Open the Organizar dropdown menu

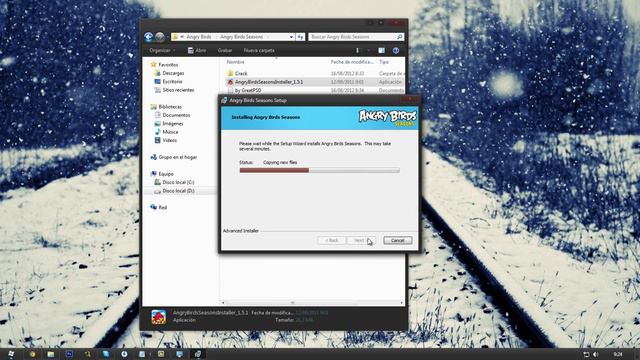tap(162, 51)
